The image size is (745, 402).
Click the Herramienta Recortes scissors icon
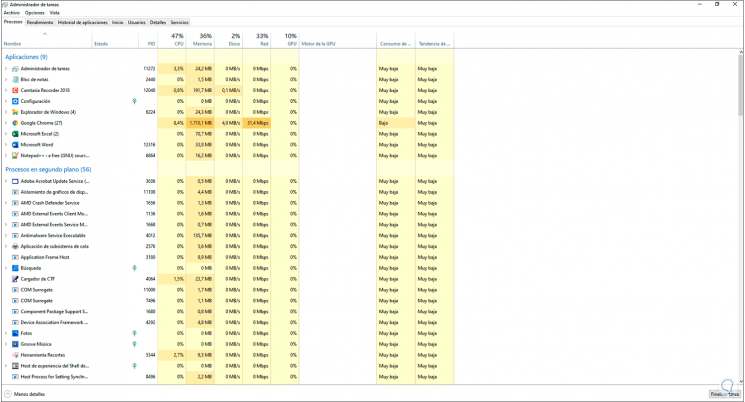15,355
